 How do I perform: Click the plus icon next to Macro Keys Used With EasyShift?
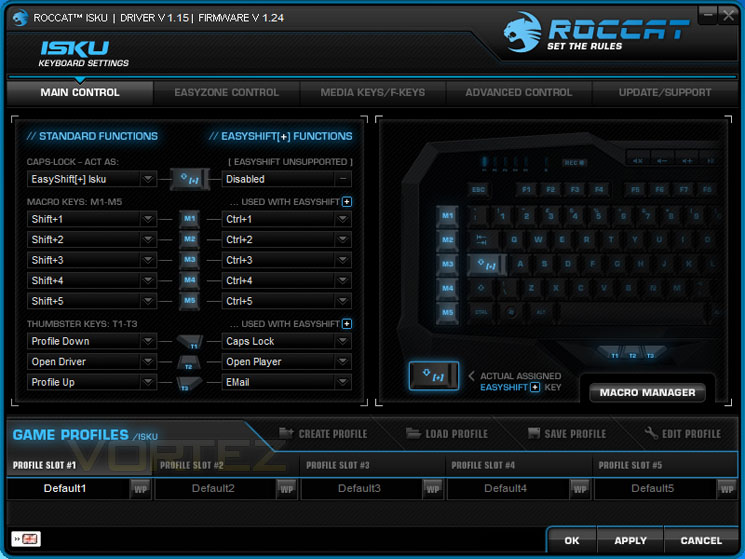point(347,202)
